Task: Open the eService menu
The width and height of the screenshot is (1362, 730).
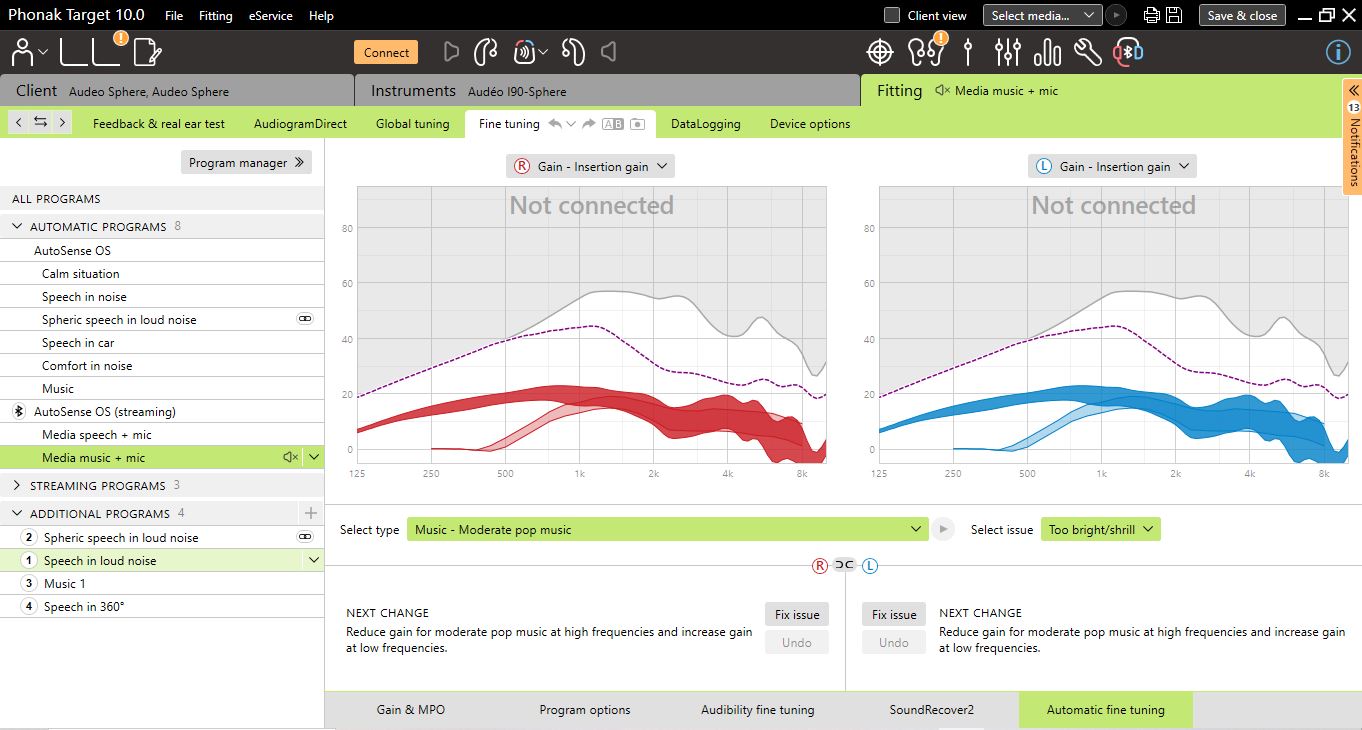Action: click(270, 15)
